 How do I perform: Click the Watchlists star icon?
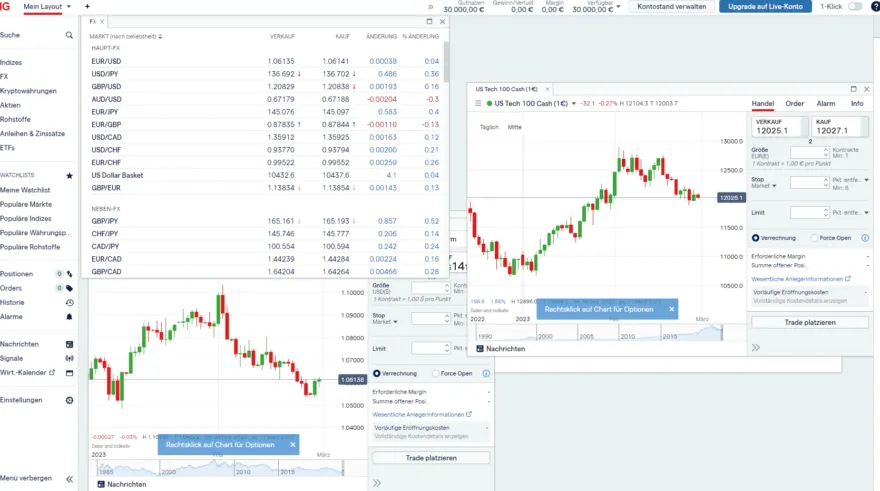pyautogui.click(x=69, y=175)
